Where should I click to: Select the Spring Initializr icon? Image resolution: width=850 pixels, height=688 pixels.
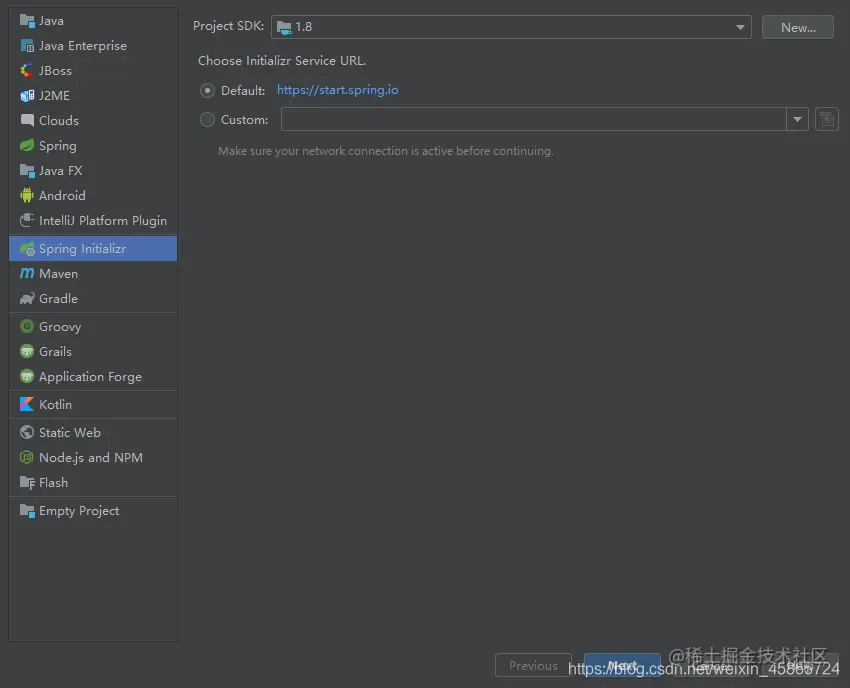tap(27, 248)
